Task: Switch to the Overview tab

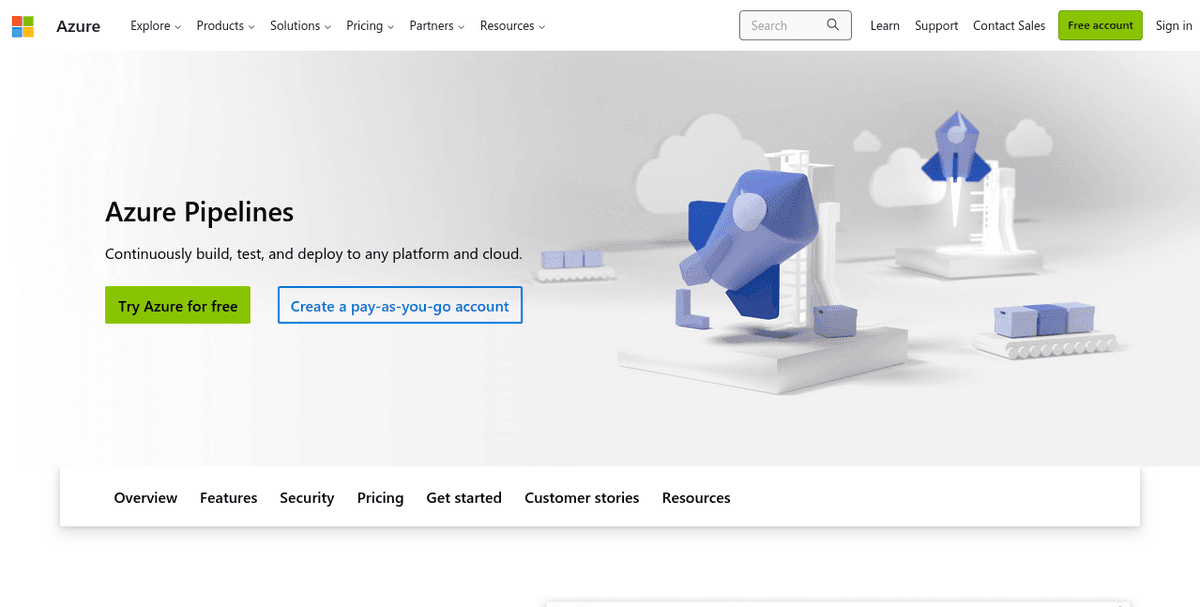Action: click(x=145, y=497)
